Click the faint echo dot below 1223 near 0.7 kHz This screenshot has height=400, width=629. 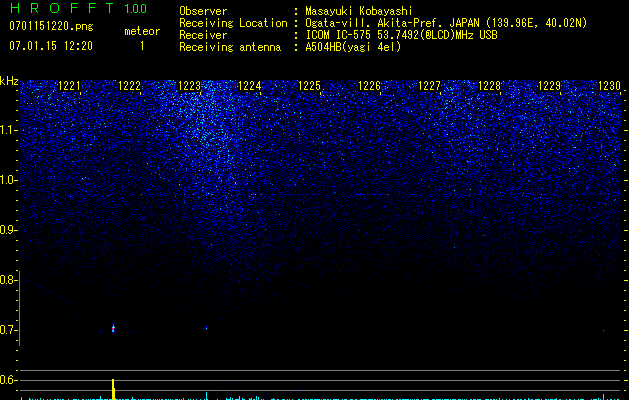point(206,328)
